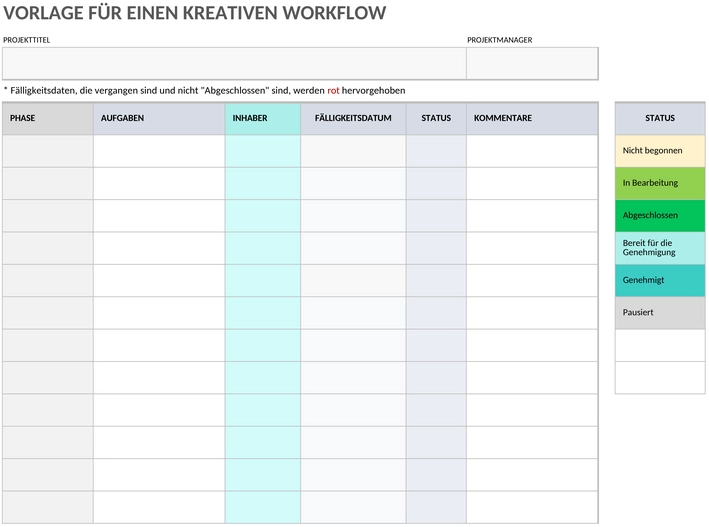
Task: Select the AUFGABEN column header
Action: click(159, 119)
